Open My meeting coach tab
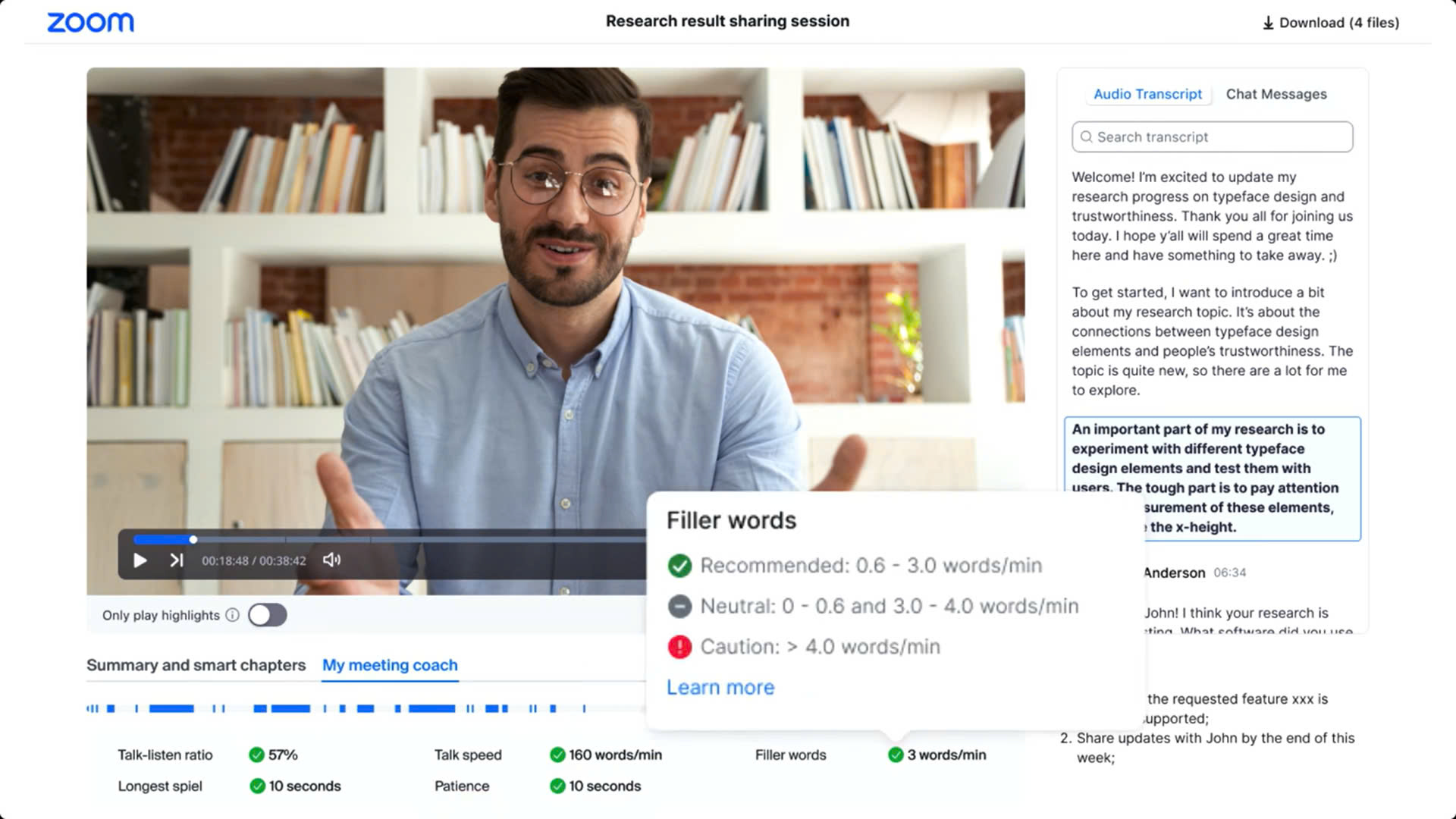 pos(390,665)
